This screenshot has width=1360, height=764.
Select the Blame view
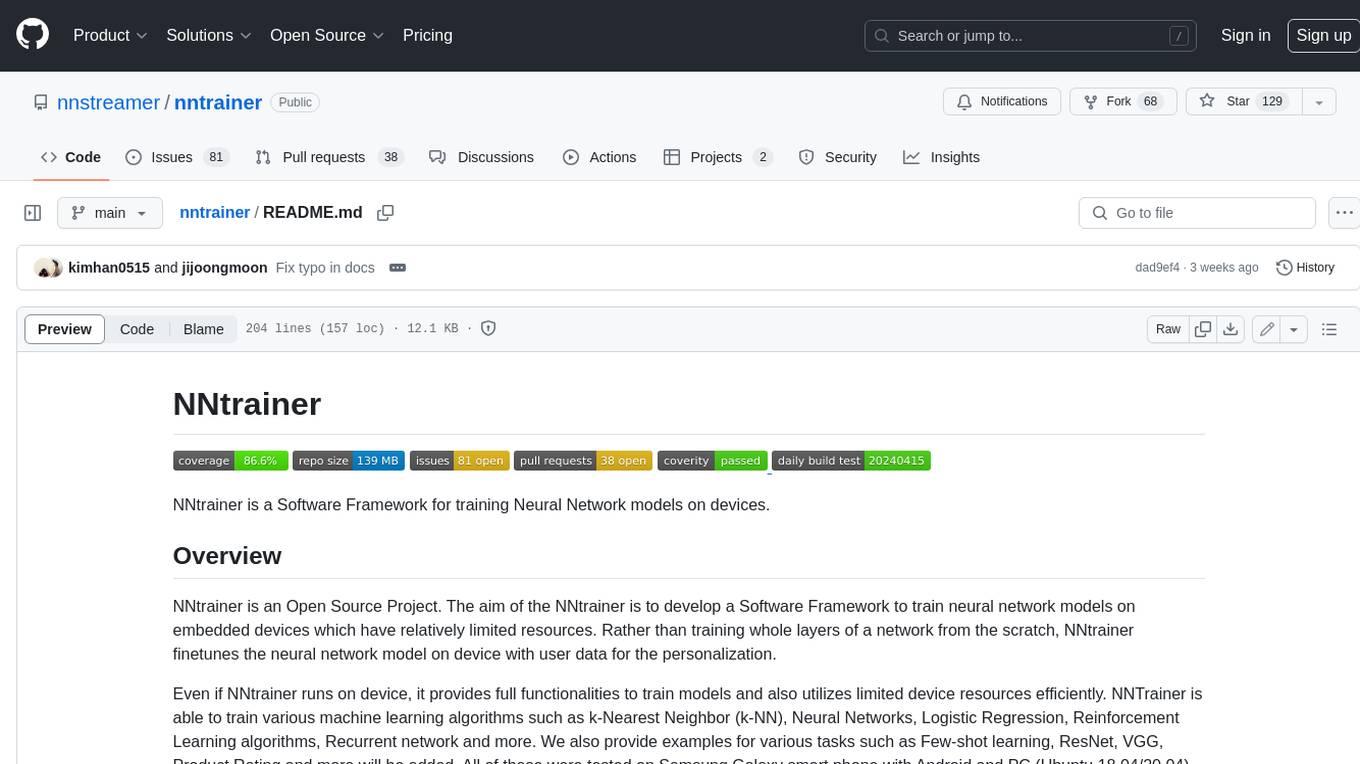coord(203,329)
